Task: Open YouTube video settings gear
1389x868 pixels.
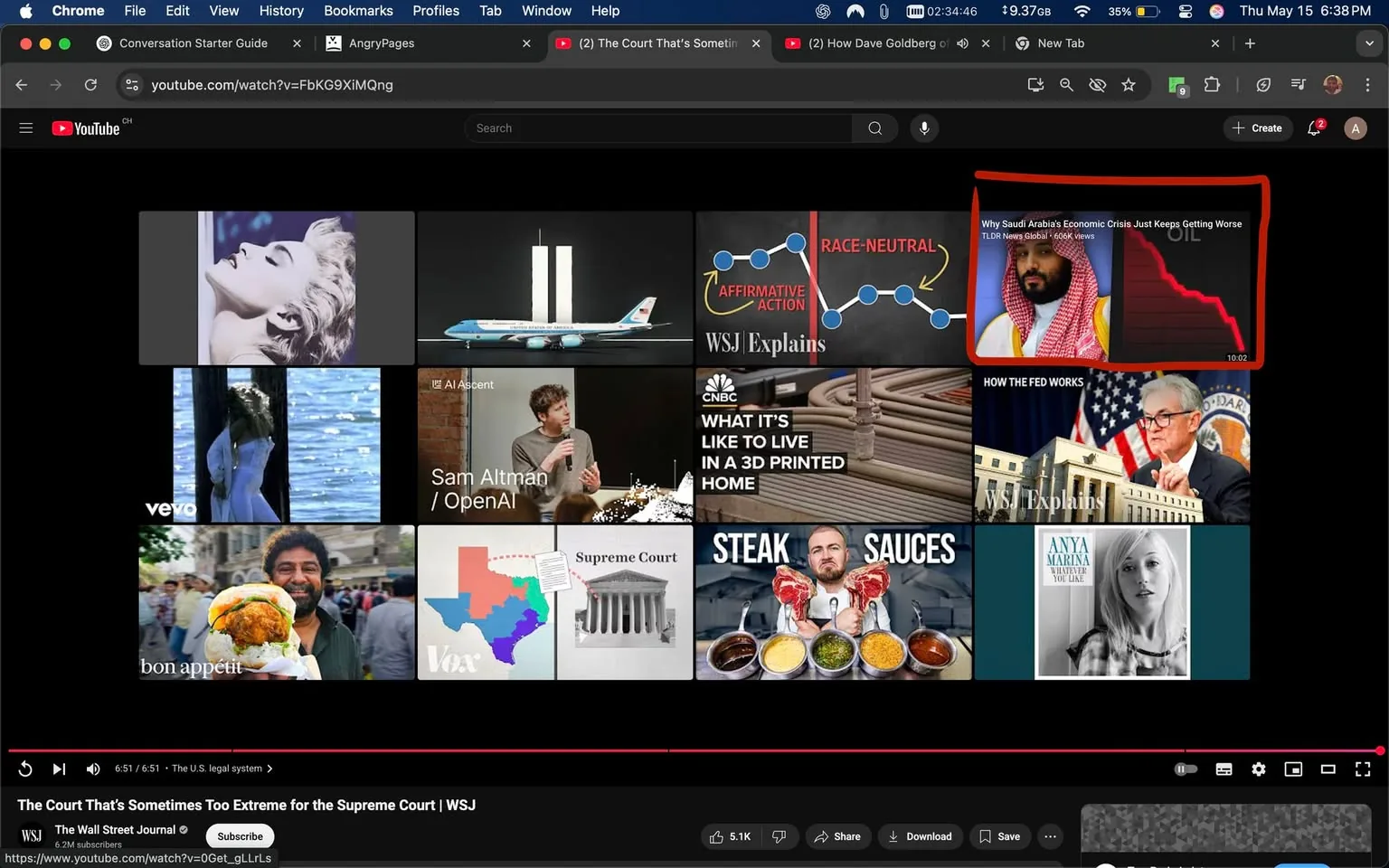Action: pos(1258,769)
